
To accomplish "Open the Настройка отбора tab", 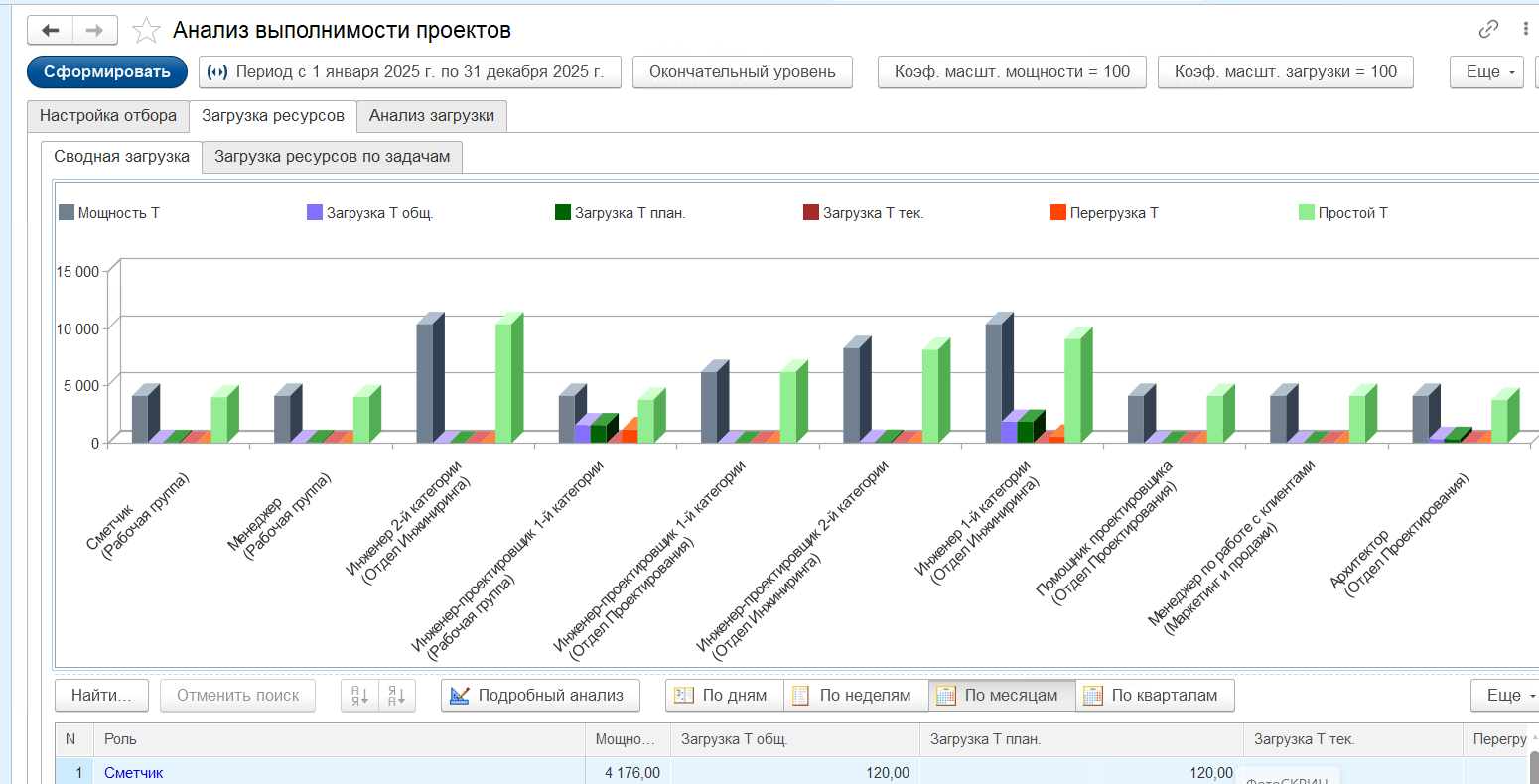I will coord(108,116).
